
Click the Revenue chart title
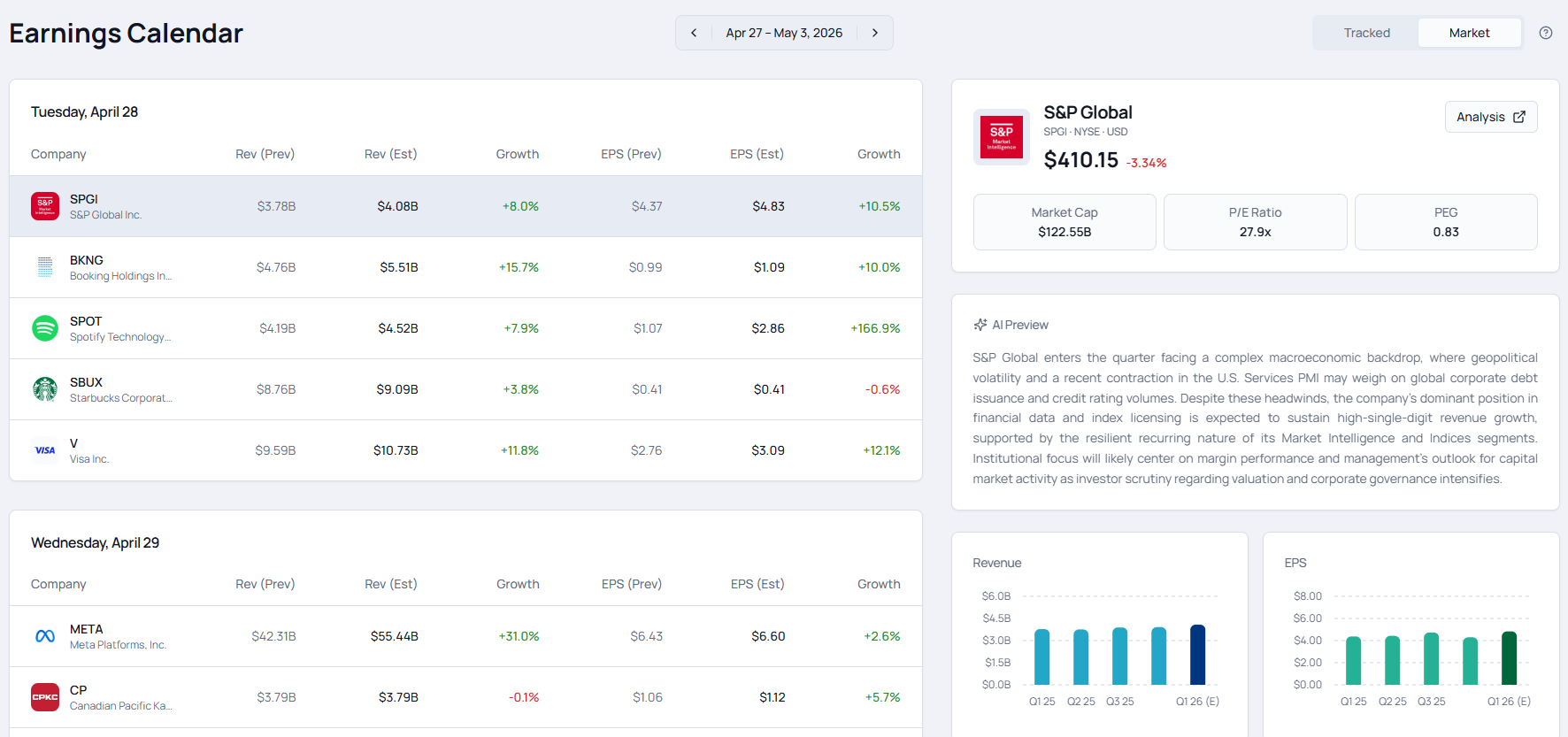point(996,563)
